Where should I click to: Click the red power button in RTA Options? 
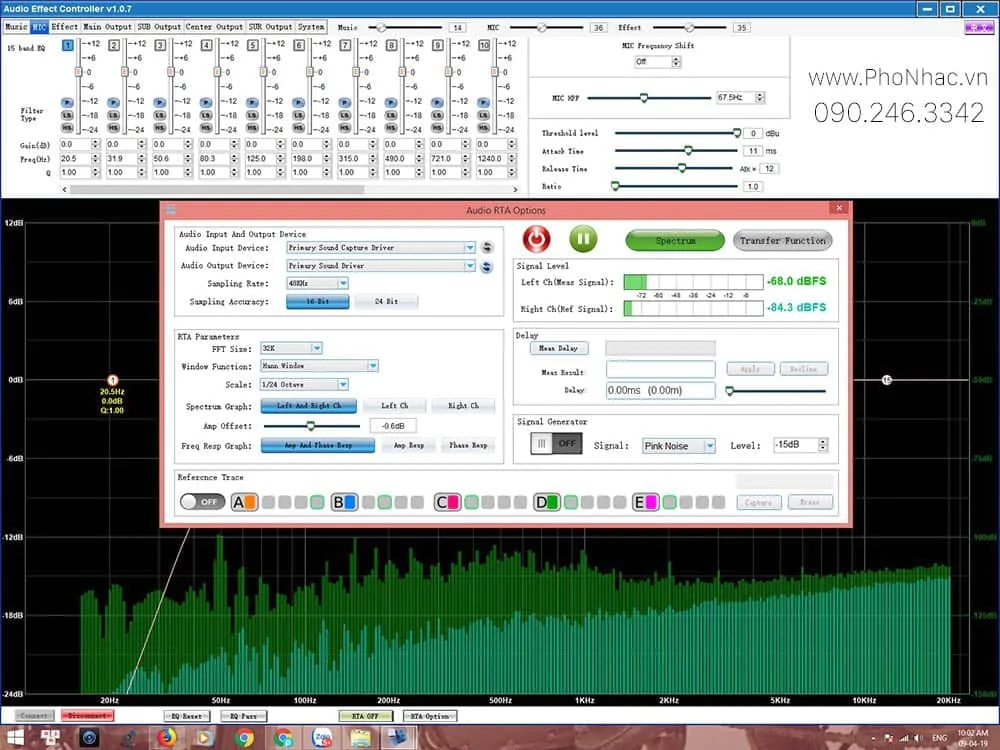(x=538, y=239)
